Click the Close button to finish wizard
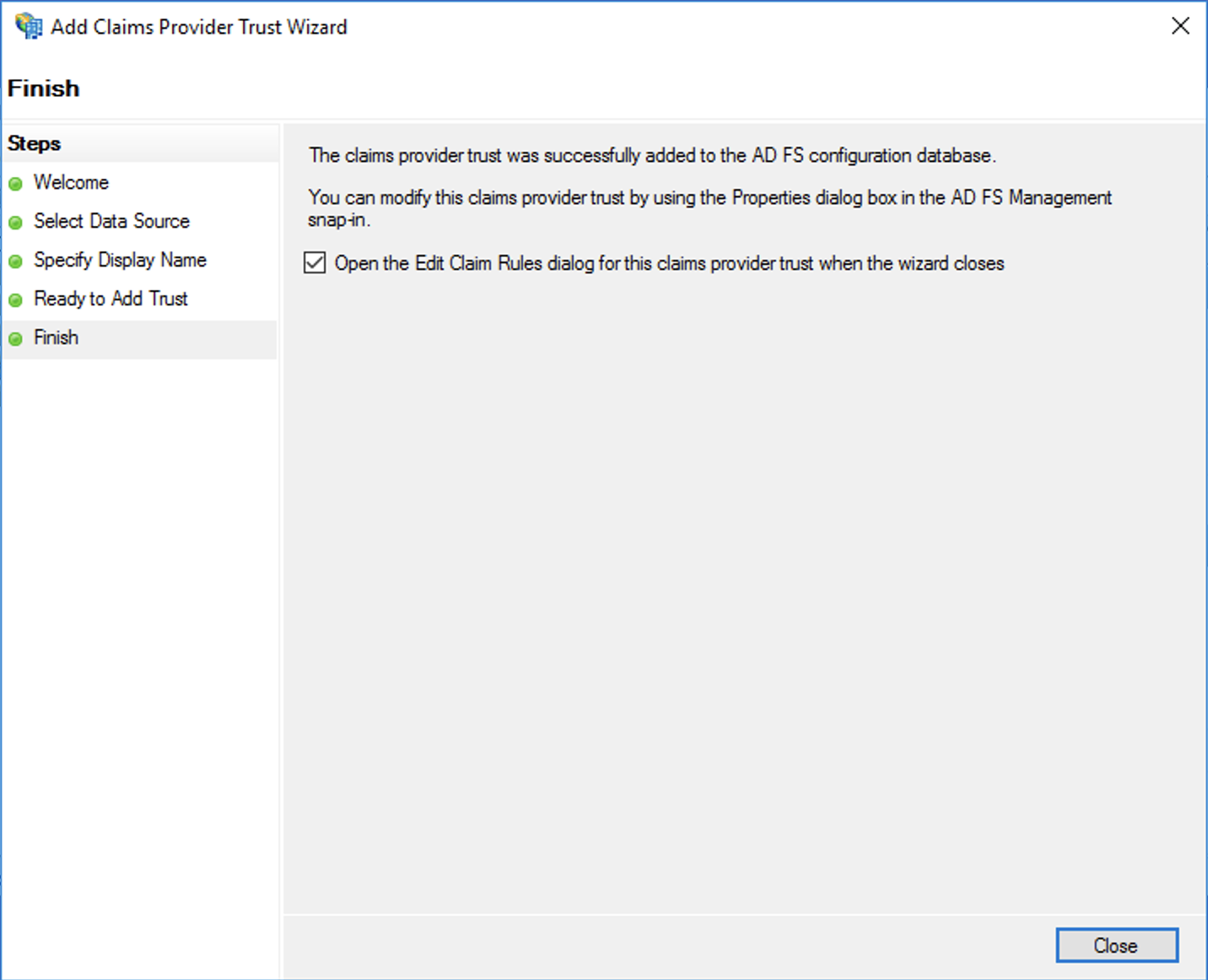1208x980 pixels. pyautogui.click(x=1117, y=945)
